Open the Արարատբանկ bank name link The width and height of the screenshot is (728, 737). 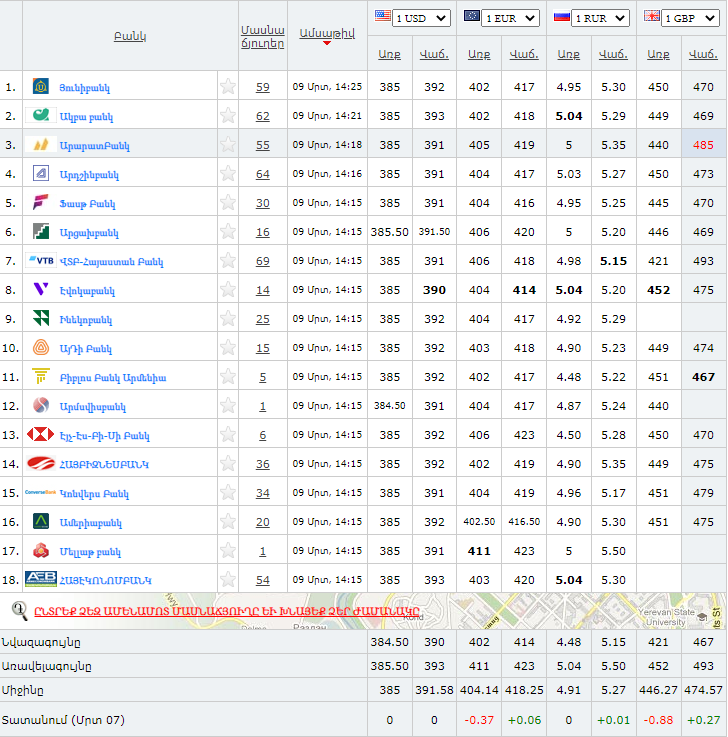click(x=94, y=145)
